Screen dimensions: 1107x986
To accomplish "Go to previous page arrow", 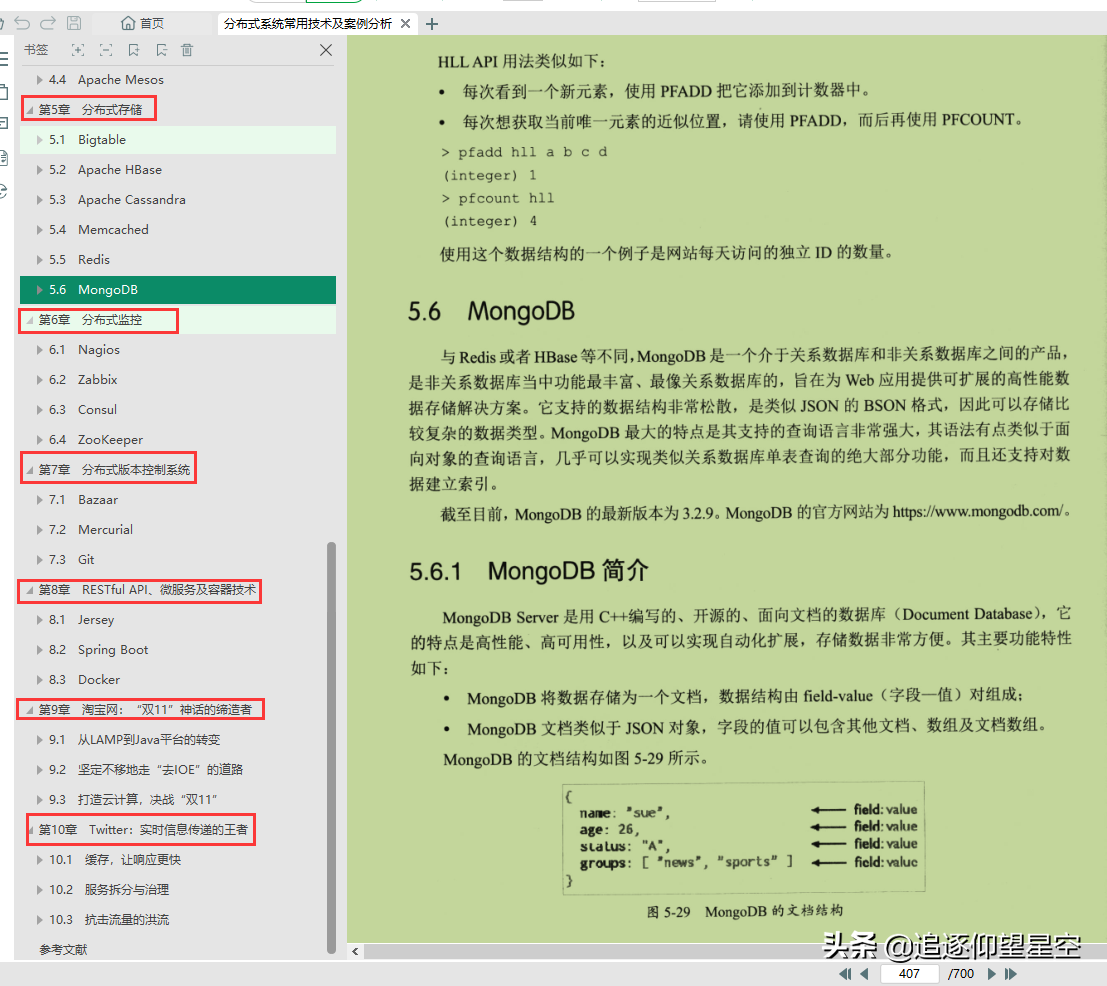I will tap(865, 974).
